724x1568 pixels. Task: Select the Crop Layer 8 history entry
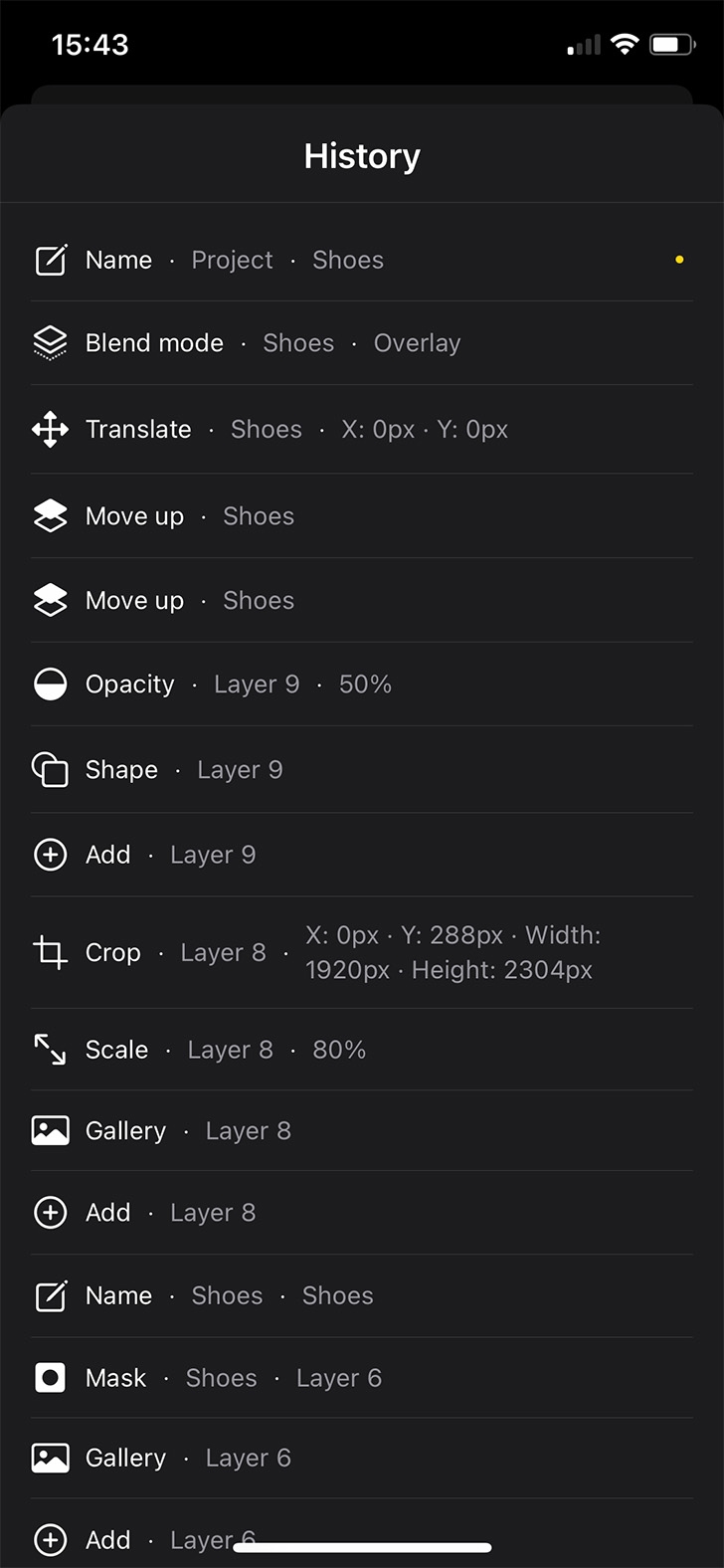[x=362, y=952]
